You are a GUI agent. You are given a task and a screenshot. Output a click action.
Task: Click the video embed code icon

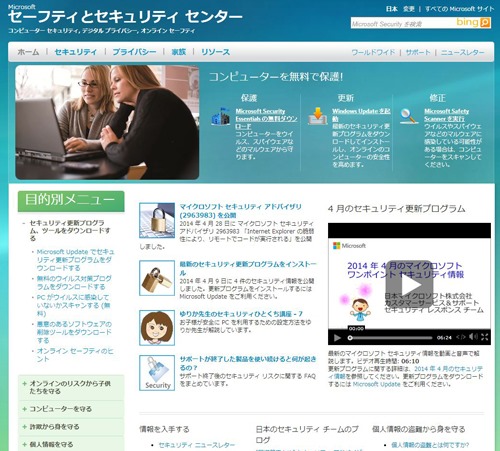coord(461,337)
